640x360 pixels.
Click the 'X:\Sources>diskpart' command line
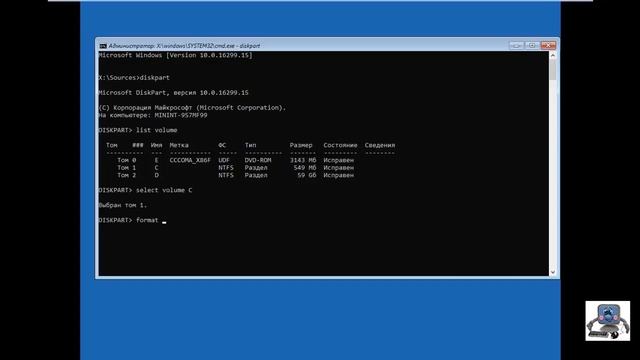click(134, 78)
